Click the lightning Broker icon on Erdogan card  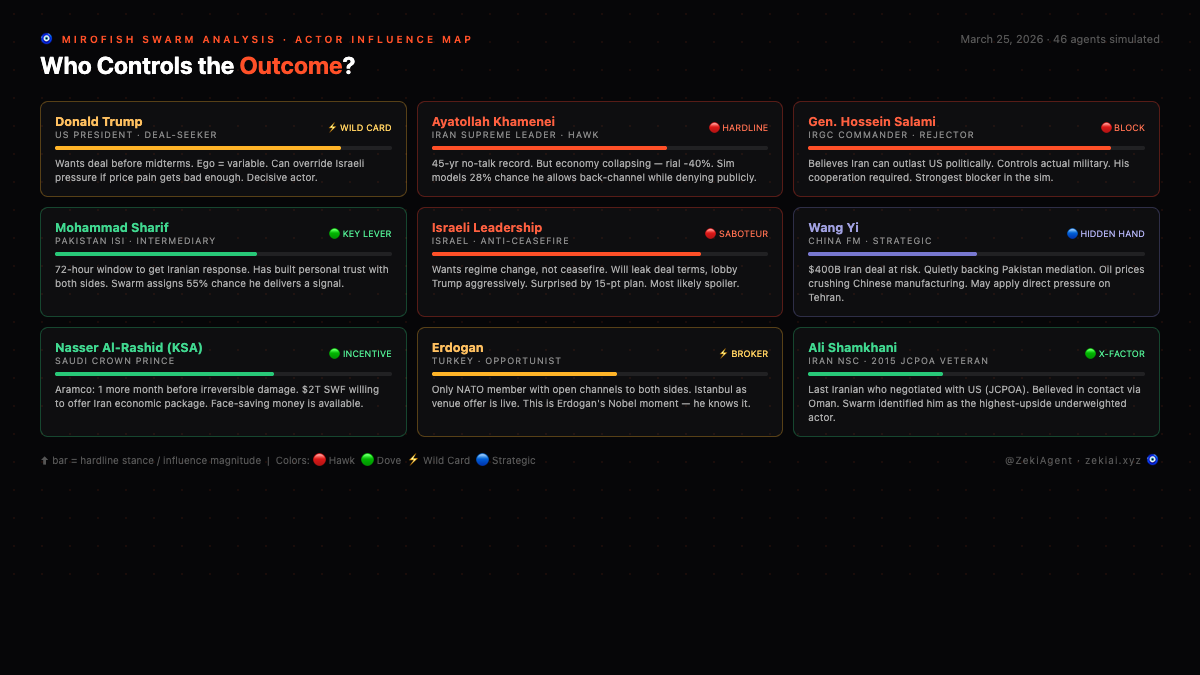724,354
